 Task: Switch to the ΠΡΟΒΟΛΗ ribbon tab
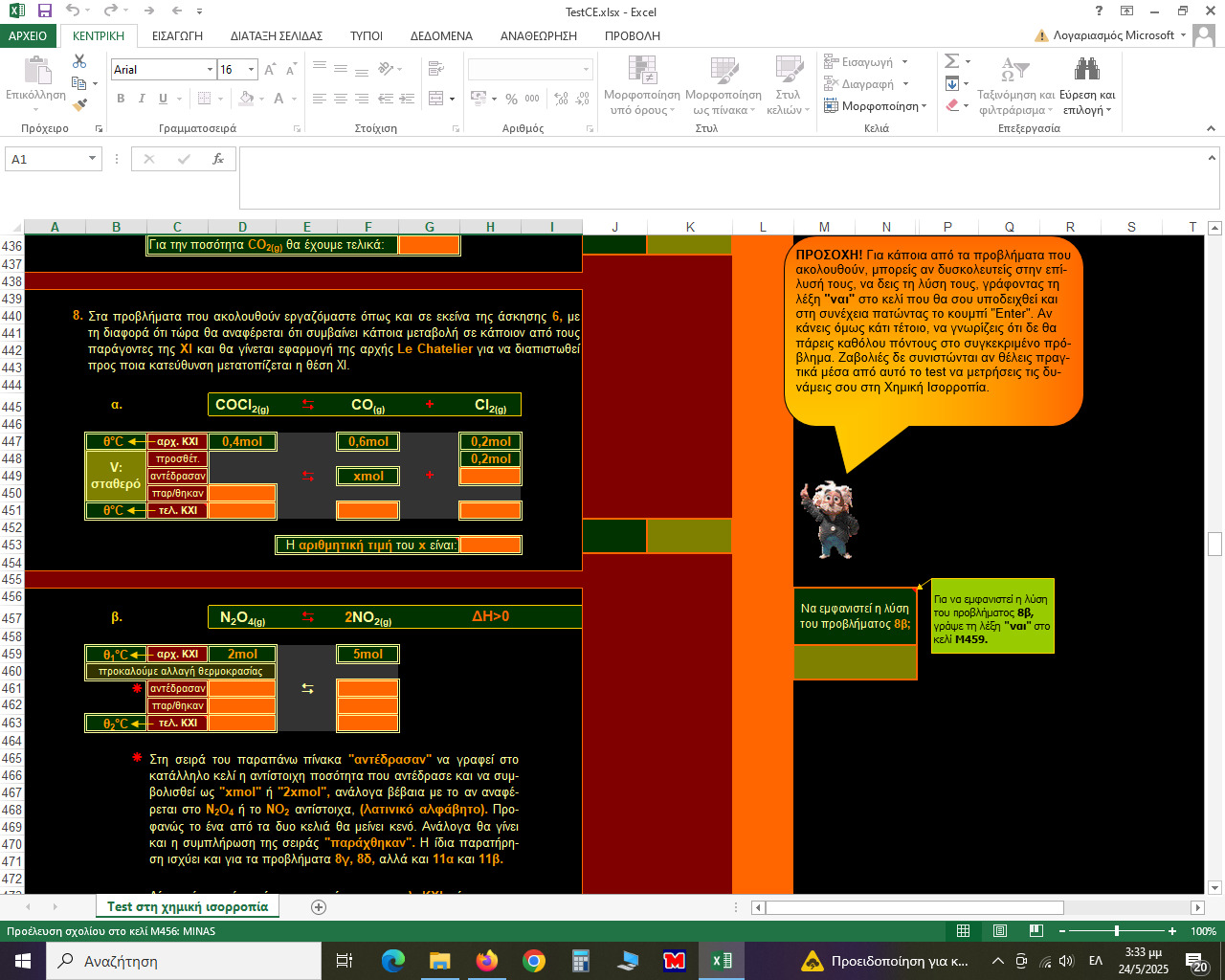click(632, 35)
